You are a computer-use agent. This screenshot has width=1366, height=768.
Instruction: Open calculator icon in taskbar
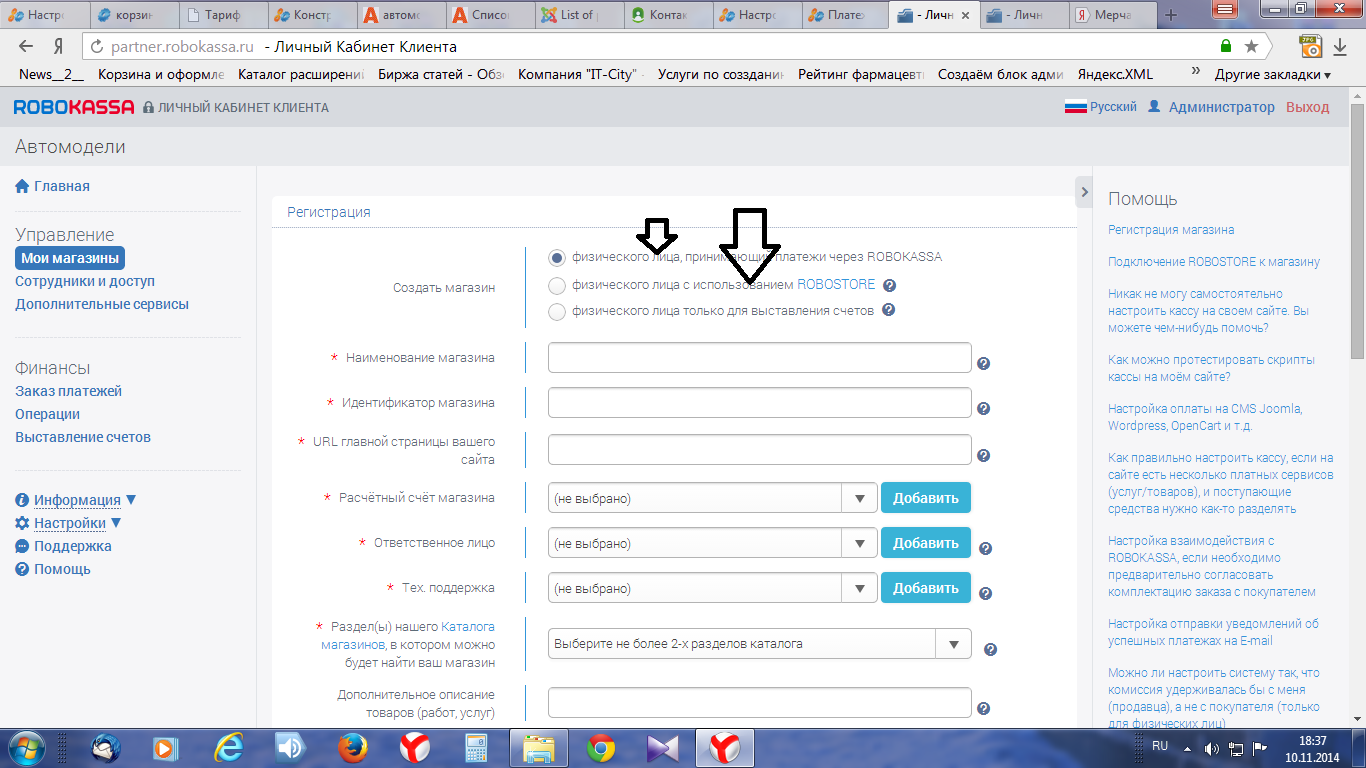pyautogui.click(x=476, y=747)
